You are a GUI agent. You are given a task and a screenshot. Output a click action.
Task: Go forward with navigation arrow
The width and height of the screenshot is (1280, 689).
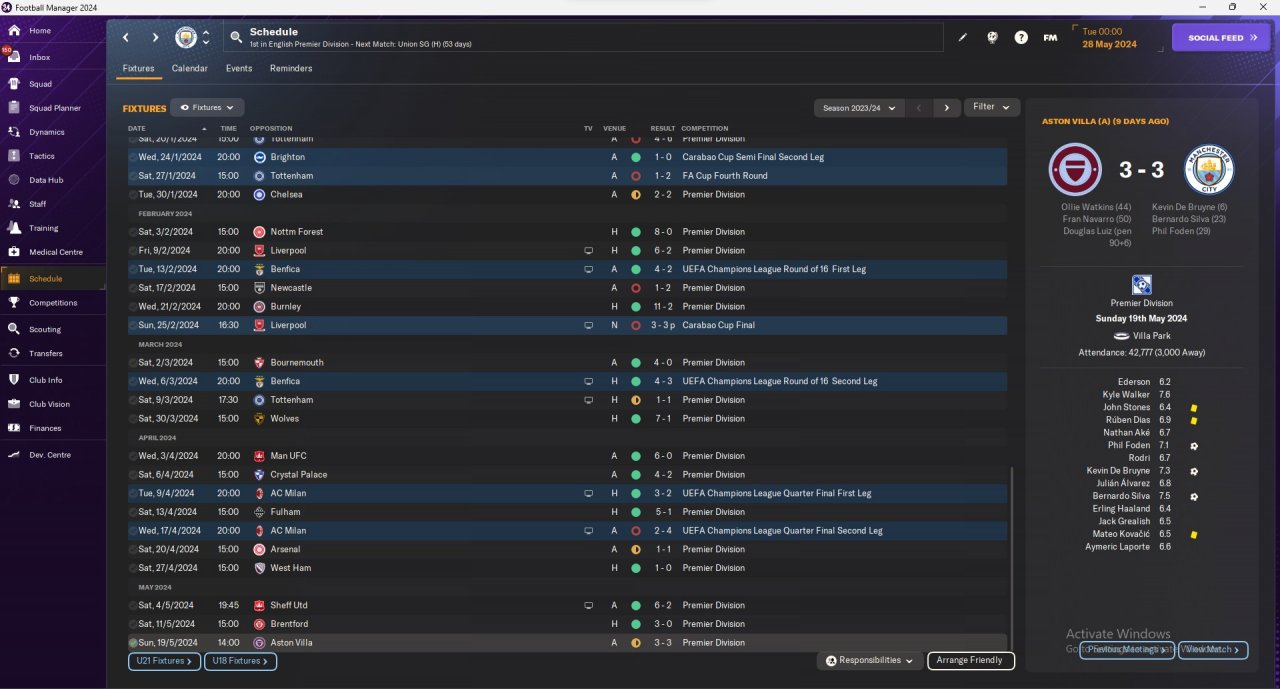pos(155,38)
